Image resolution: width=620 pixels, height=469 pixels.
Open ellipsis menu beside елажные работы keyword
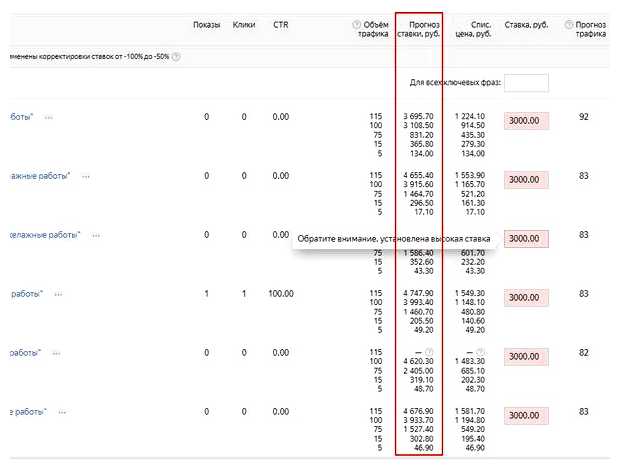pos(96,235)
